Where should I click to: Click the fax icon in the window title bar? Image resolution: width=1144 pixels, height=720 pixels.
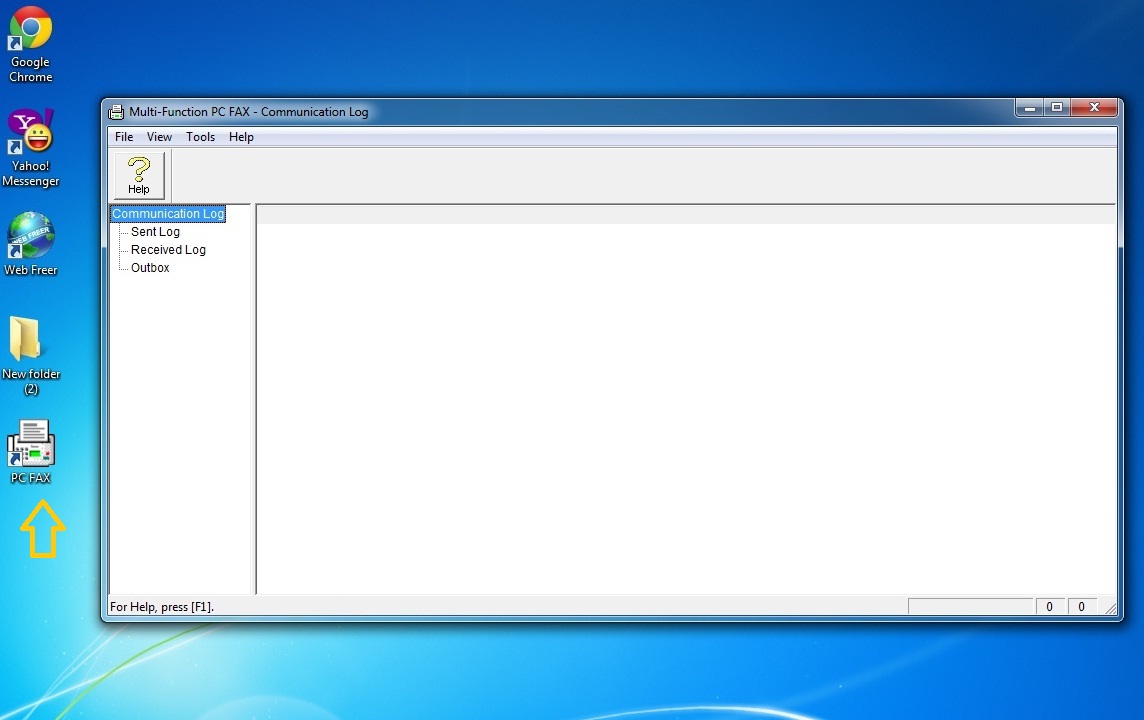116,112
